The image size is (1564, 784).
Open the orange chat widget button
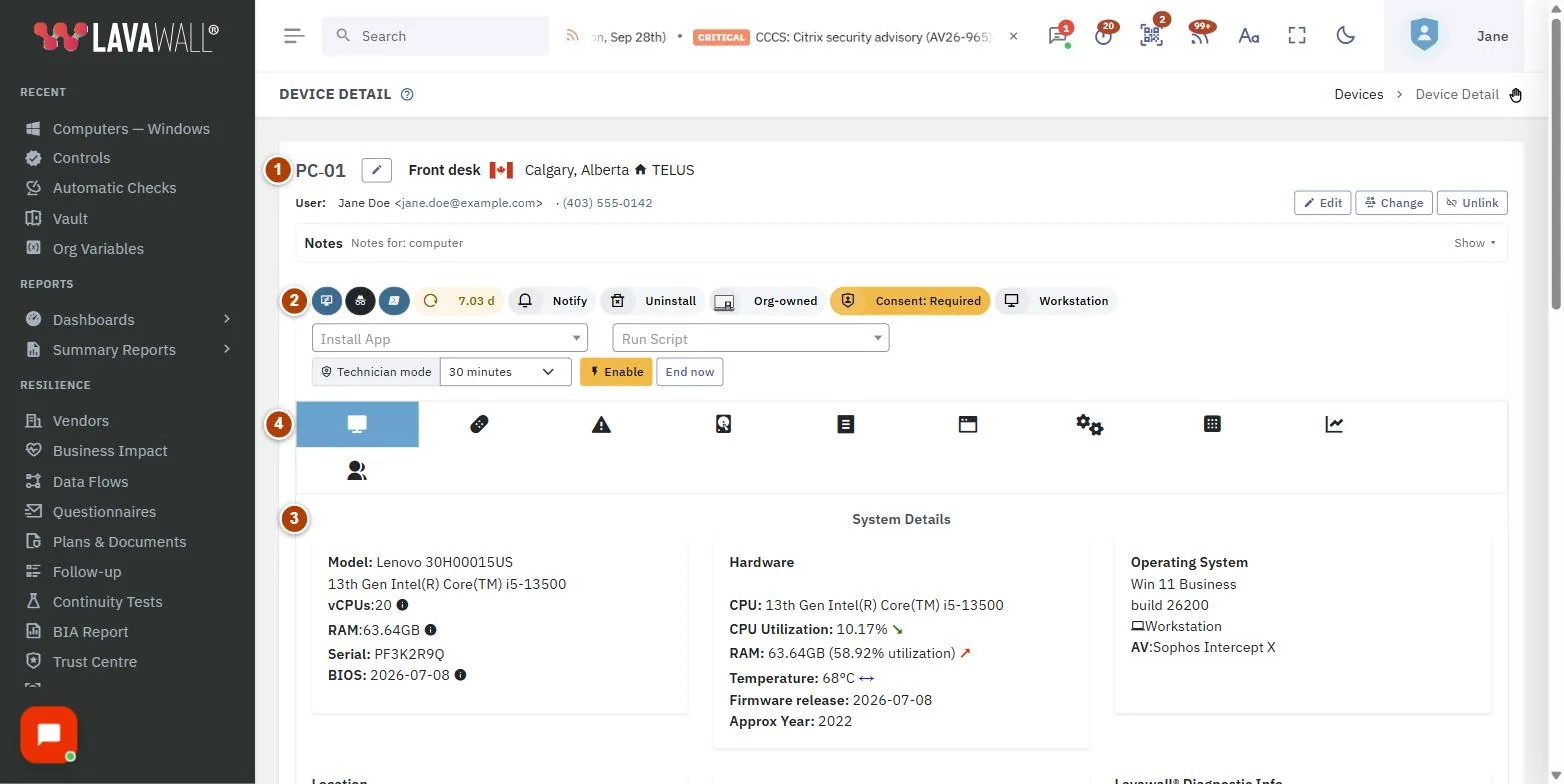[49, 735]
